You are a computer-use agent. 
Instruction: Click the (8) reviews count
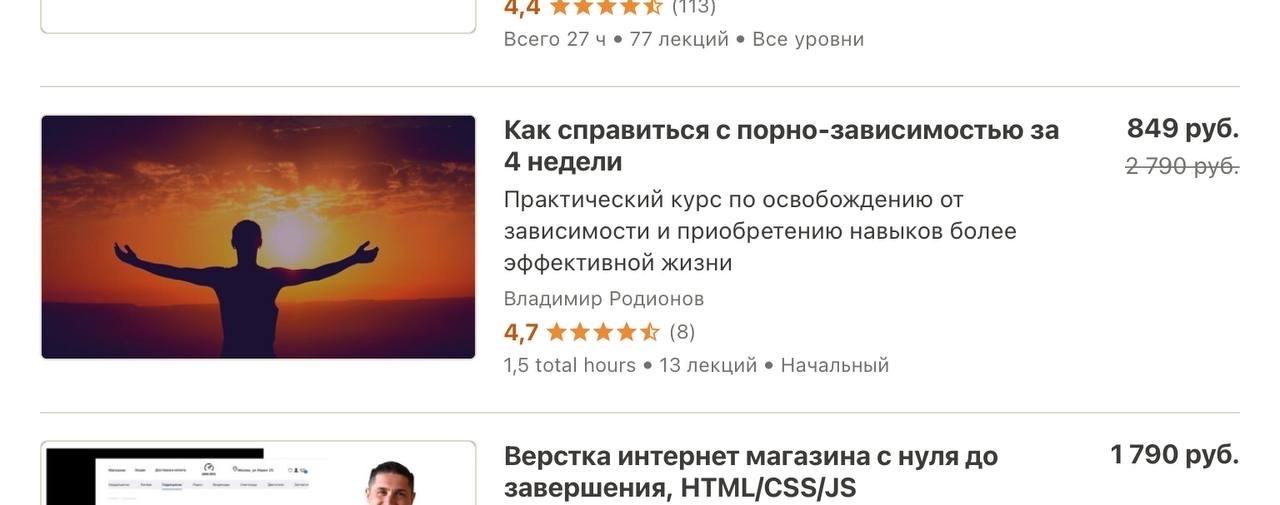(x=682, y=332)
